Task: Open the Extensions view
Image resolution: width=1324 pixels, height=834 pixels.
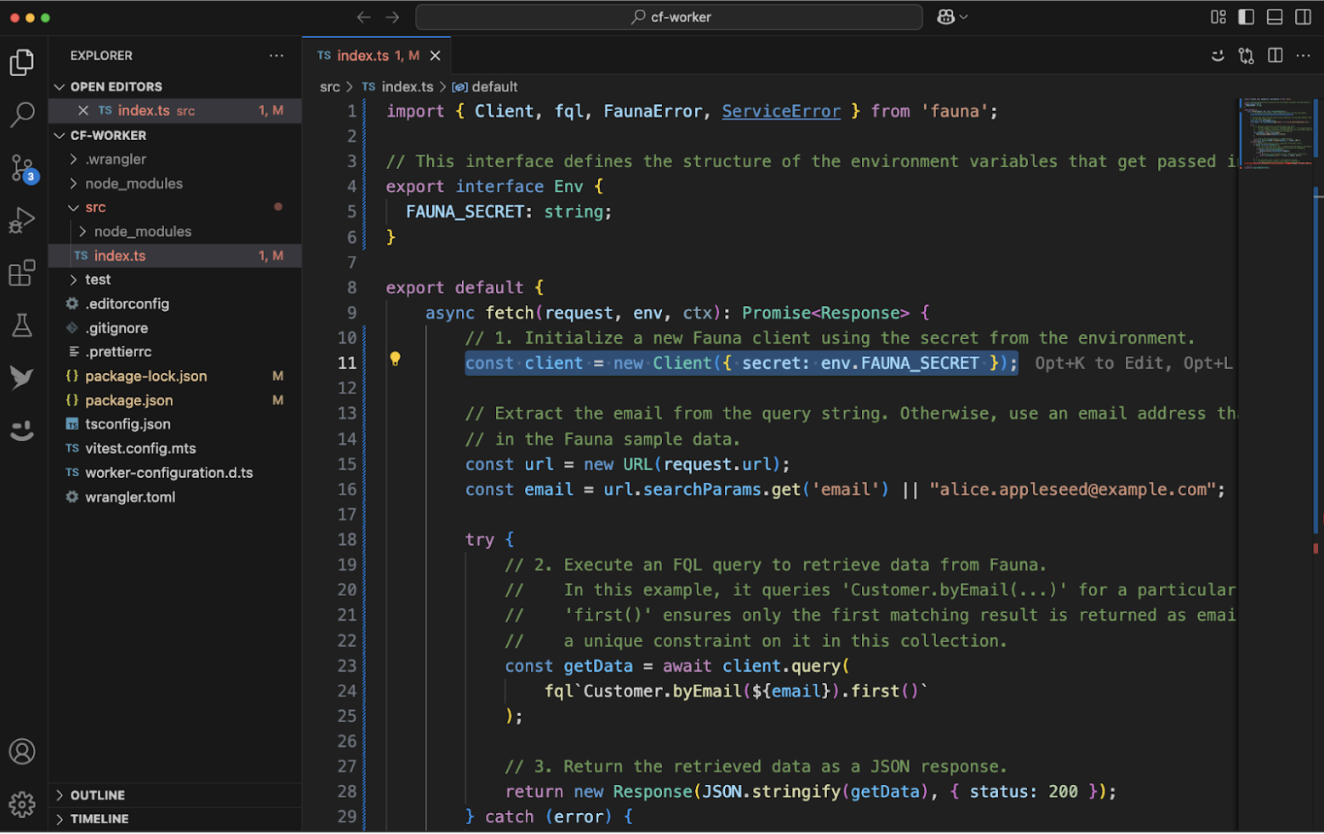Action: [x=22, y=273]
